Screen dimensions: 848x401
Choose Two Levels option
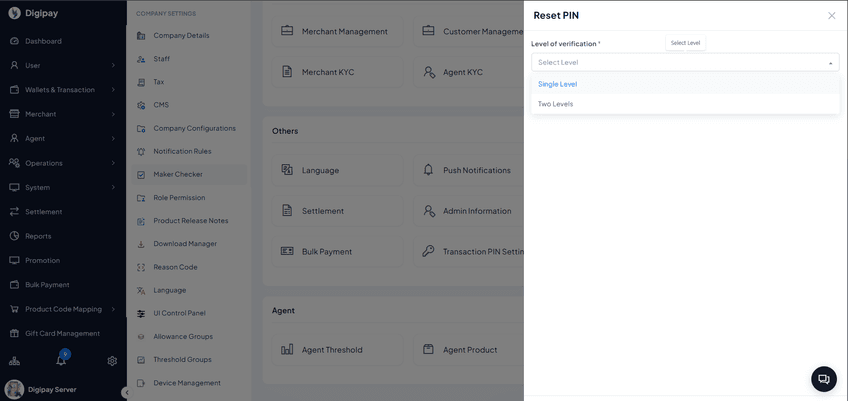tap(685, 104)
